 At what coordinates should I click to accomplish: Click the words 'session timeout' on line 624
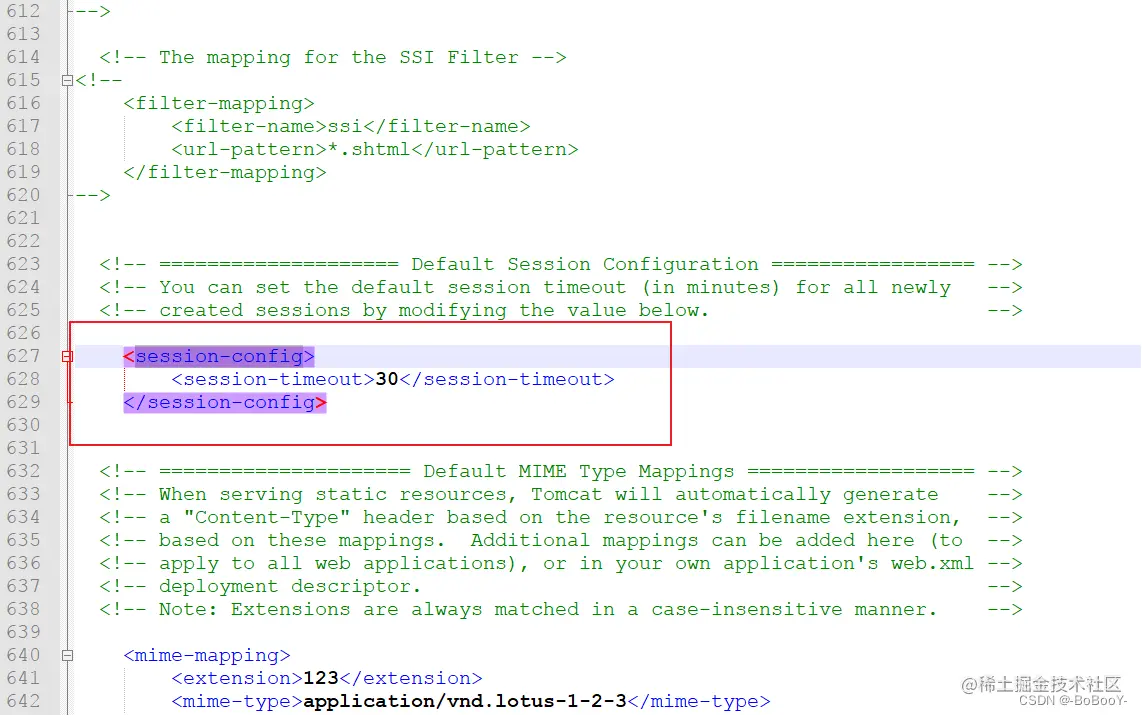[x=537, y=288]
